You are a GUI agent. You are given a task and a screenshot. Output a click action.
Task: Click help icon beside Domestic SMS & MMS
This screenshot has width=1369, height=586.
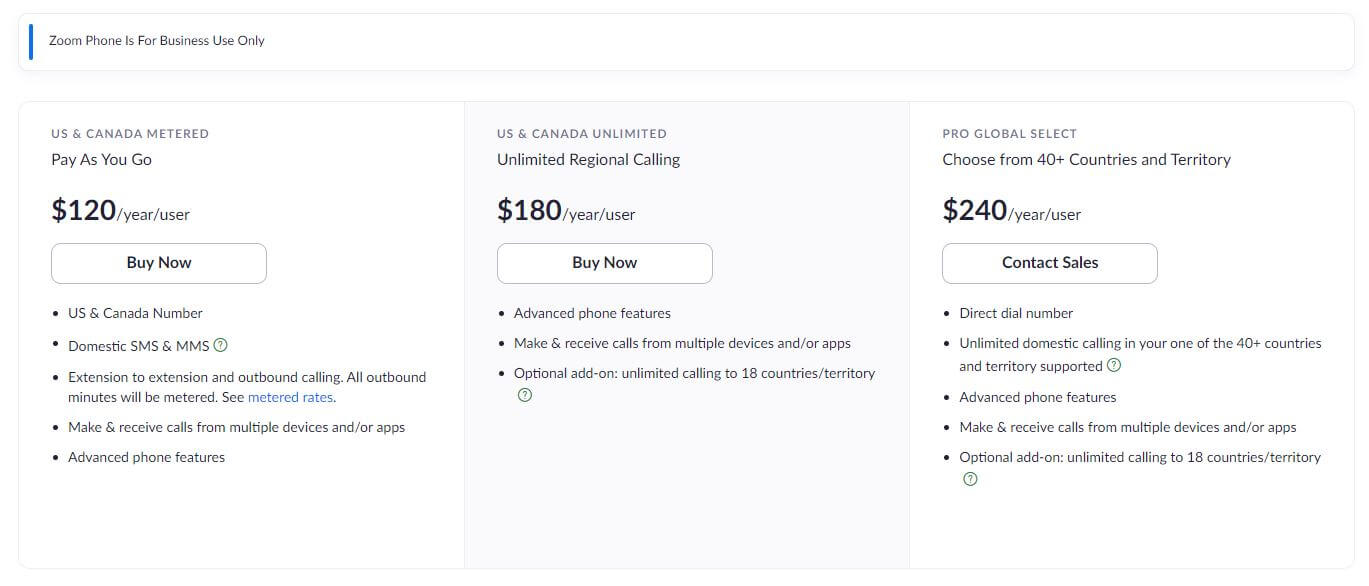coord(221,346)
